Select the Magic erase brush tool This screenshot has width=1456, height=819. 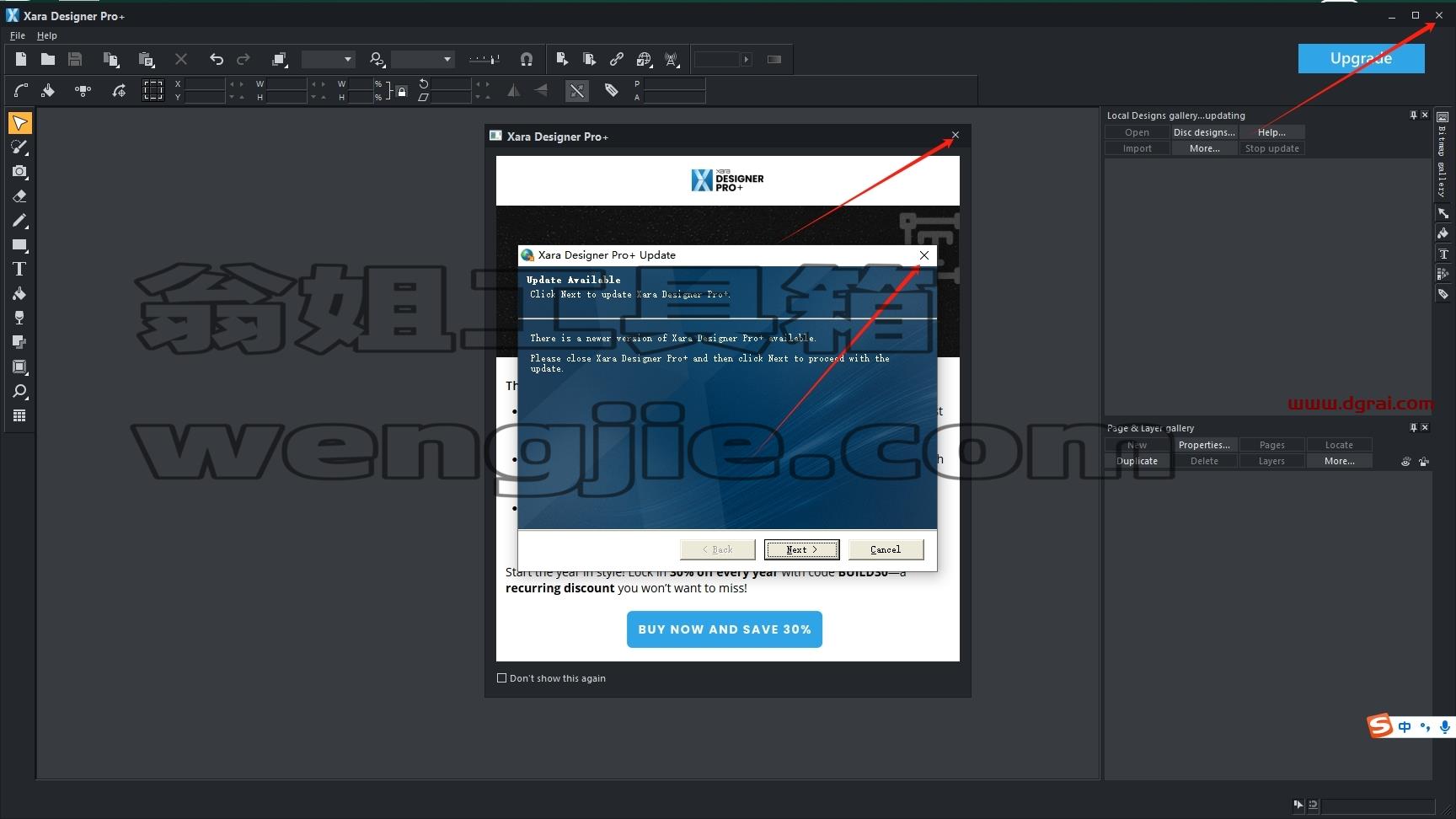coord(19,147)
